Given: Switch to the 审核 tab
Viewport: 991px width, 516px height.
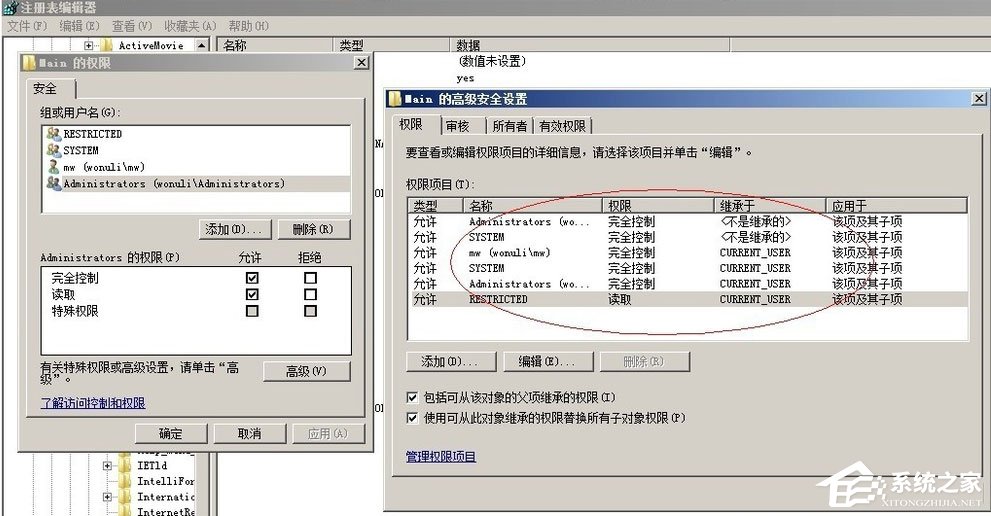Looking at the screenshot, I should click(458, 126).
